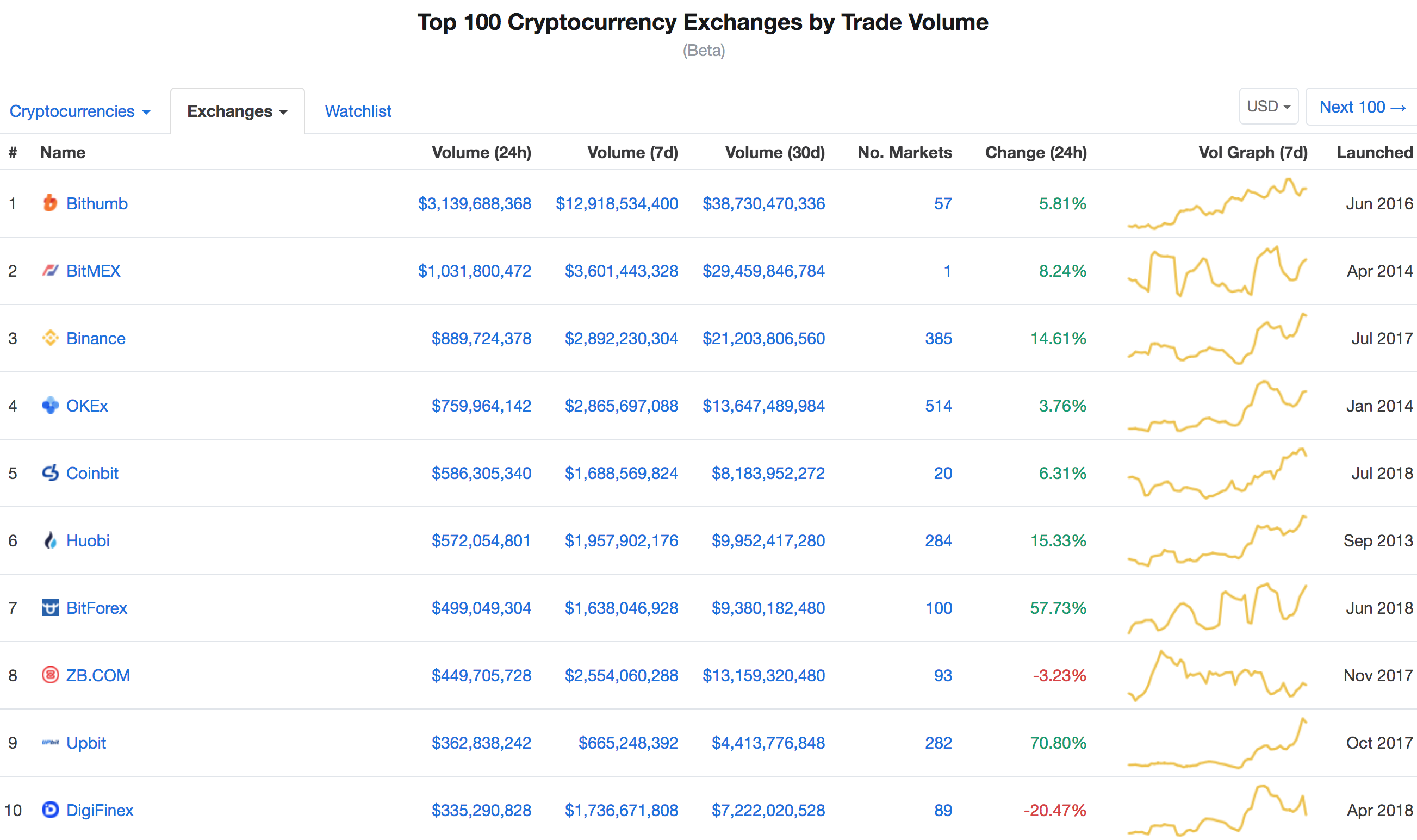Sort by Launched column header
Viewport: 1417px width, 840px height.
click(1375, 152)
